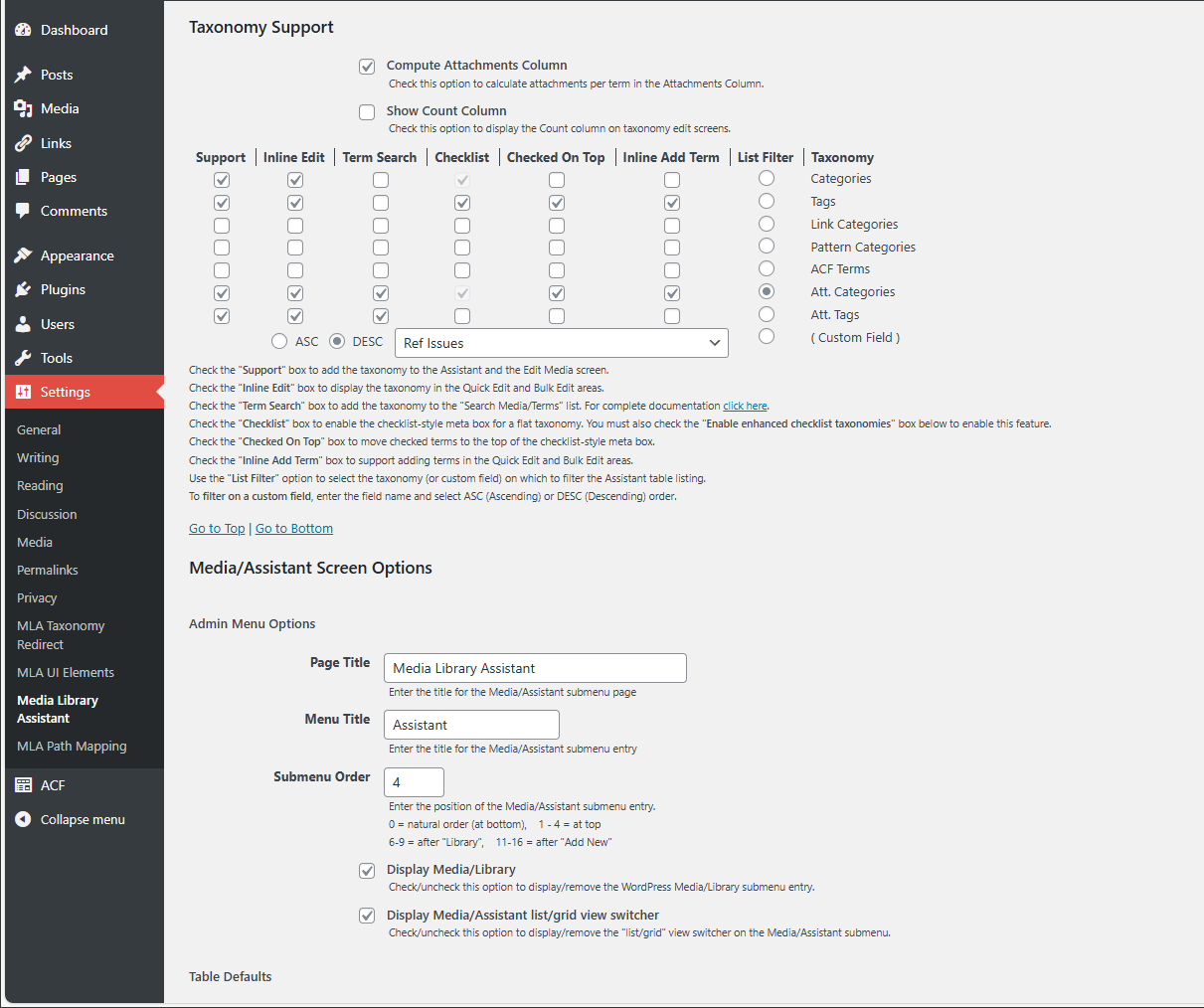Click the Links chain icon
This screenshot has height=1008, width=1204.
(24, 142)
